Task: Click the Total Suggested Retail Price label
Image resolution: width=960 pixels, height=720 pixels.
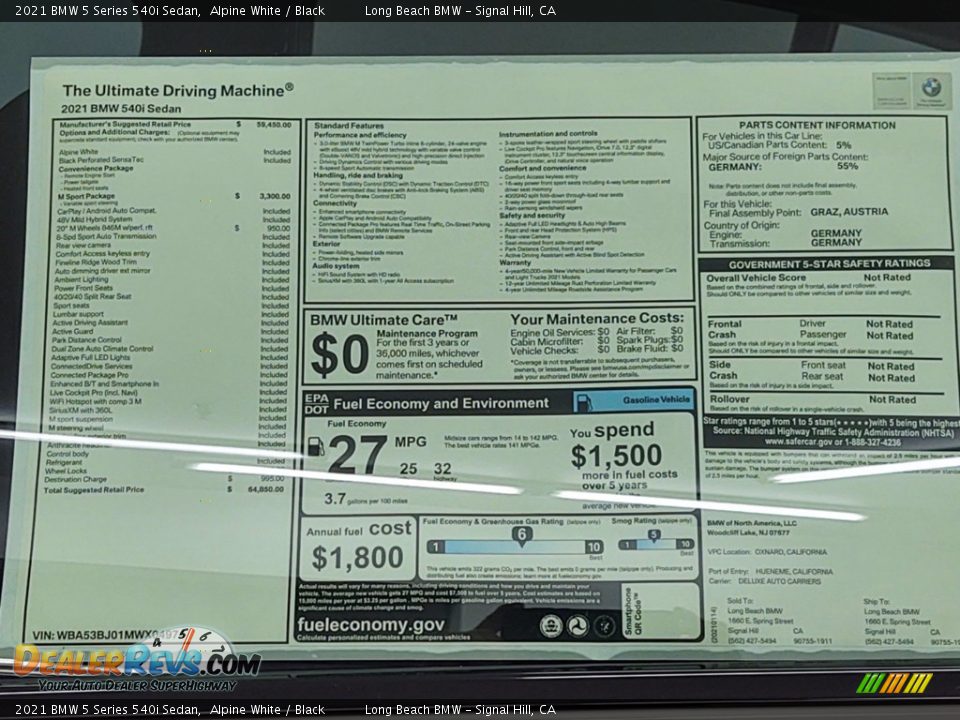Action: [94, 490]
